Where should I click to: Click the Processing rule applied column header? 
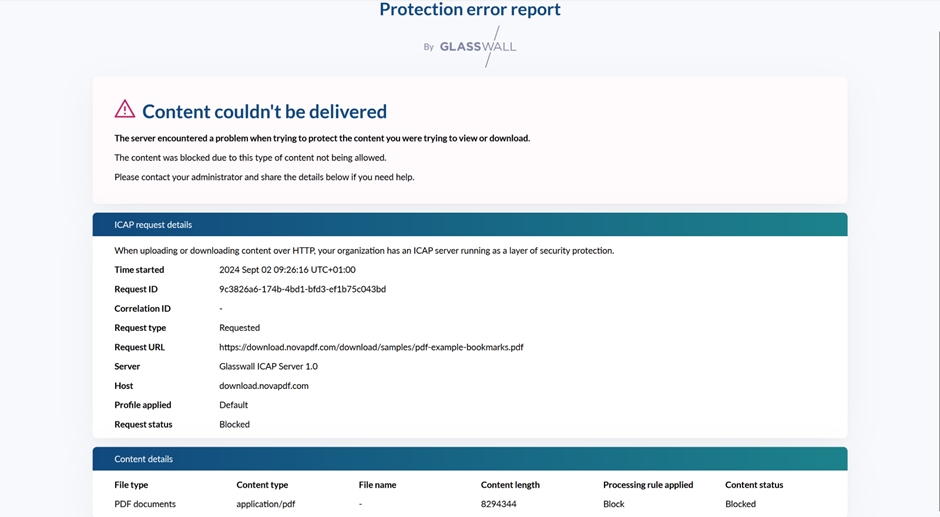click(x=647, y=485)
